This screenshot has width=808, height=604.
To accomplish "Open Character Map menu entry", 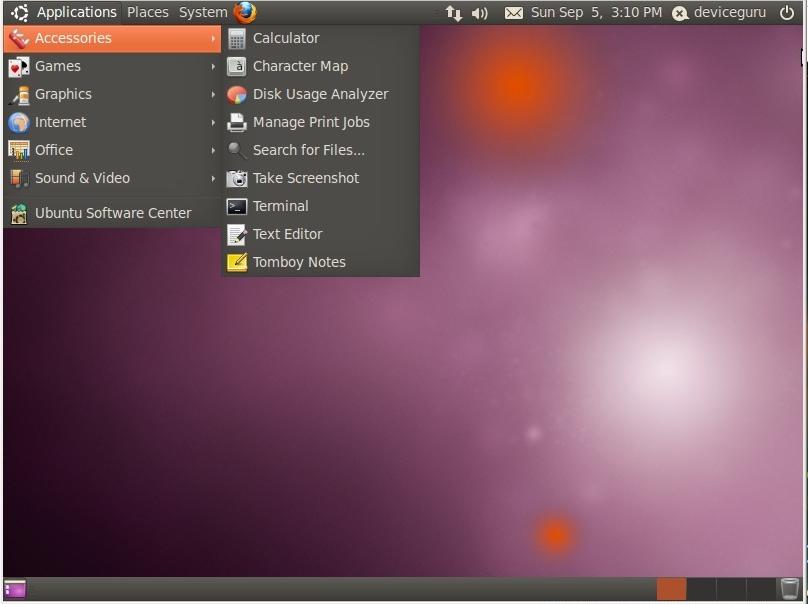I will pyautogui.click(x=321, y=66).
